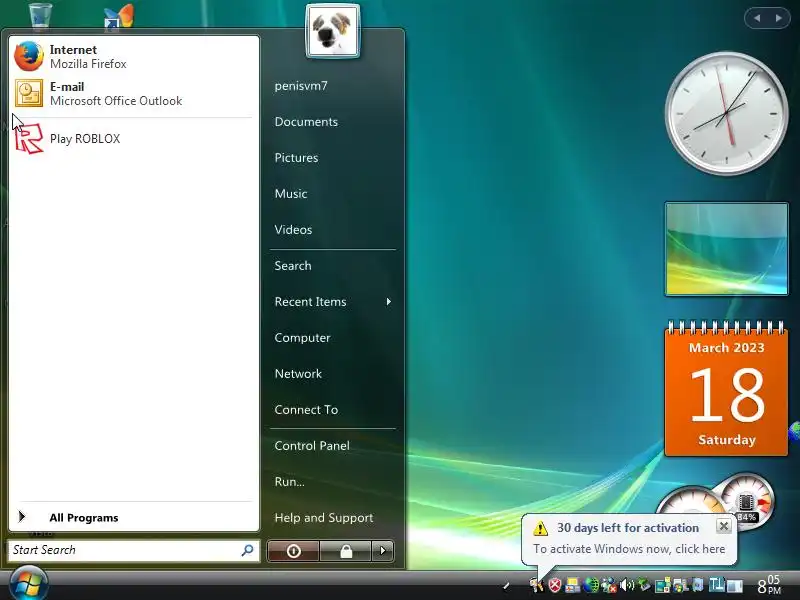Open Pictures from the Start menu
Image resolution: width=800 pixels, height=600 pixels.
(296, 158)
